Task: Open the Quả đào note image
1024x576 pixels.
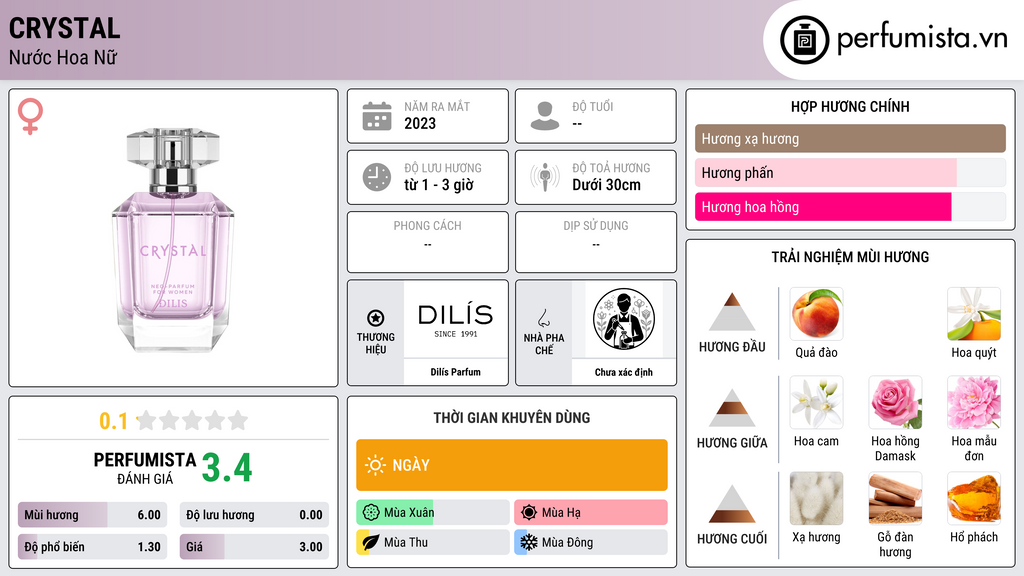Action: click(x=816, y=313)
